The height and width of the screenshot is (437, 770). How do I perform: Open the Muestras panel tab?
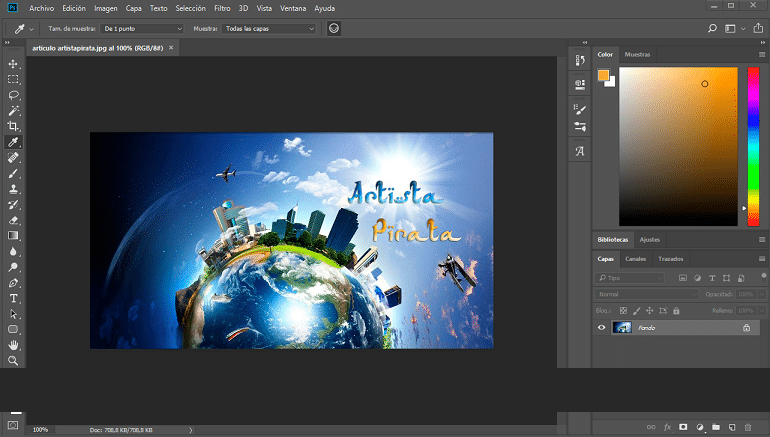pos(637,54)
